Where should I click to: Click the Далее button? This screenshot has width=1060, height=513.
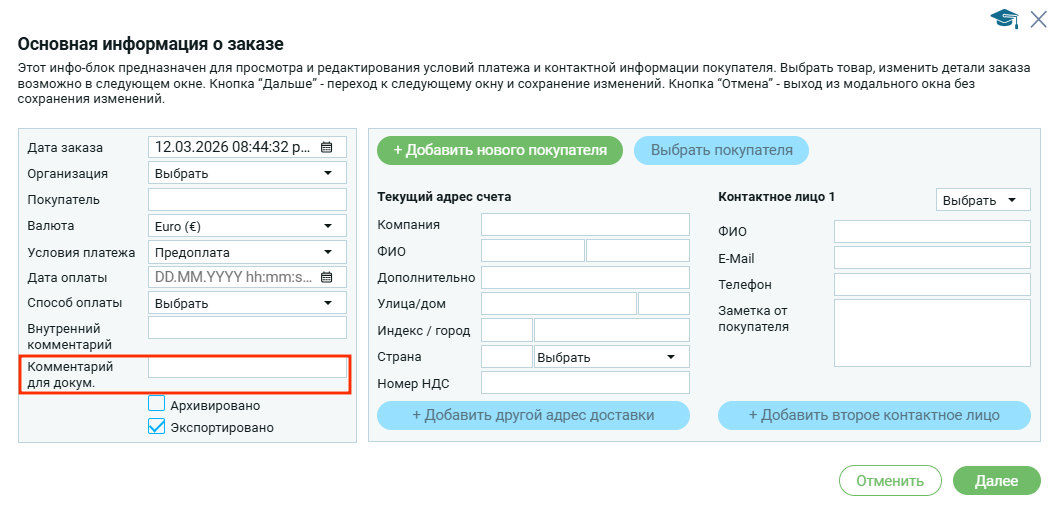pyautogui.click(x=996, y=481)
